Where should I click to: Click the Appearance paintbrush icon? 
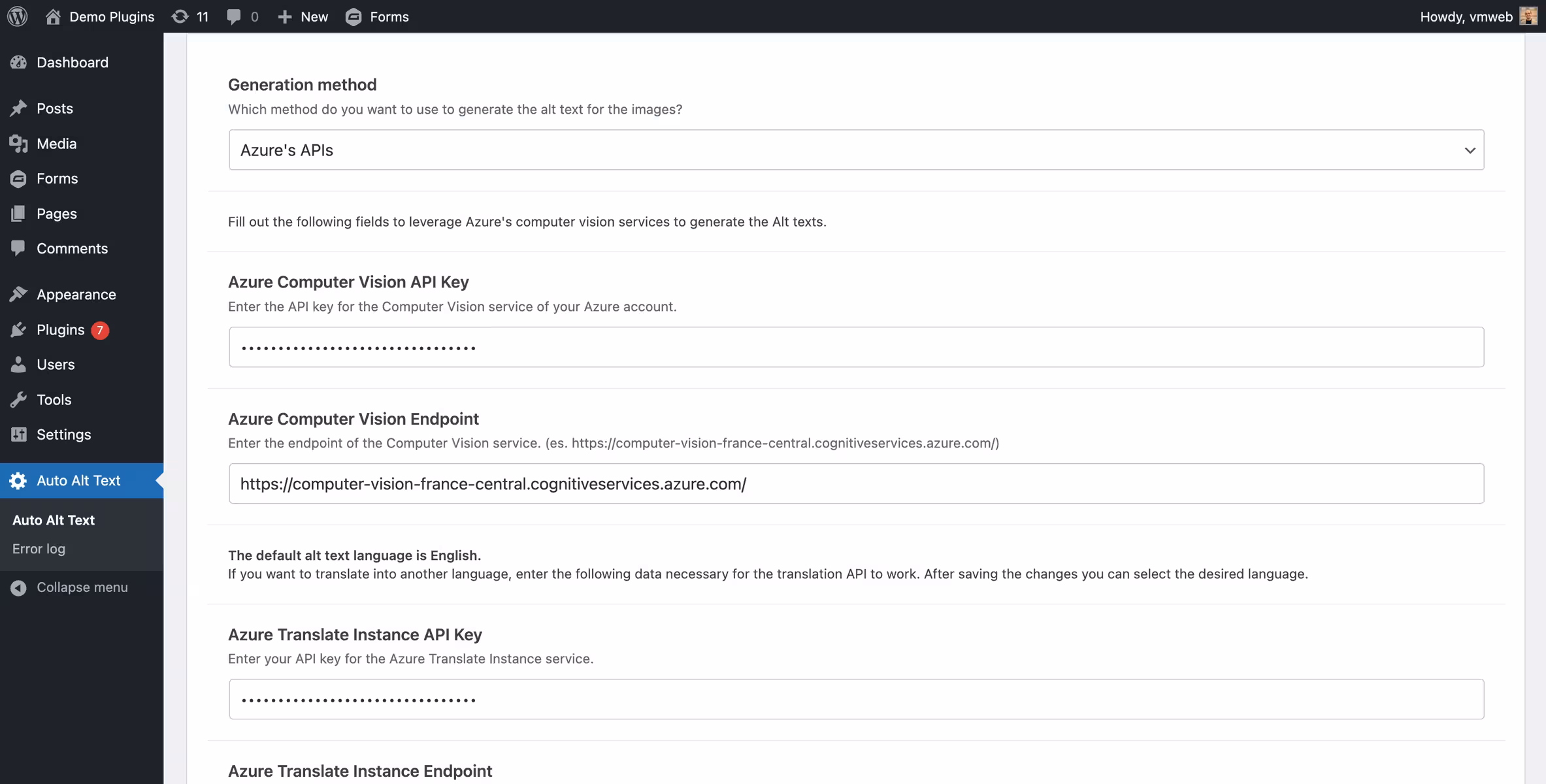[18, 295]
